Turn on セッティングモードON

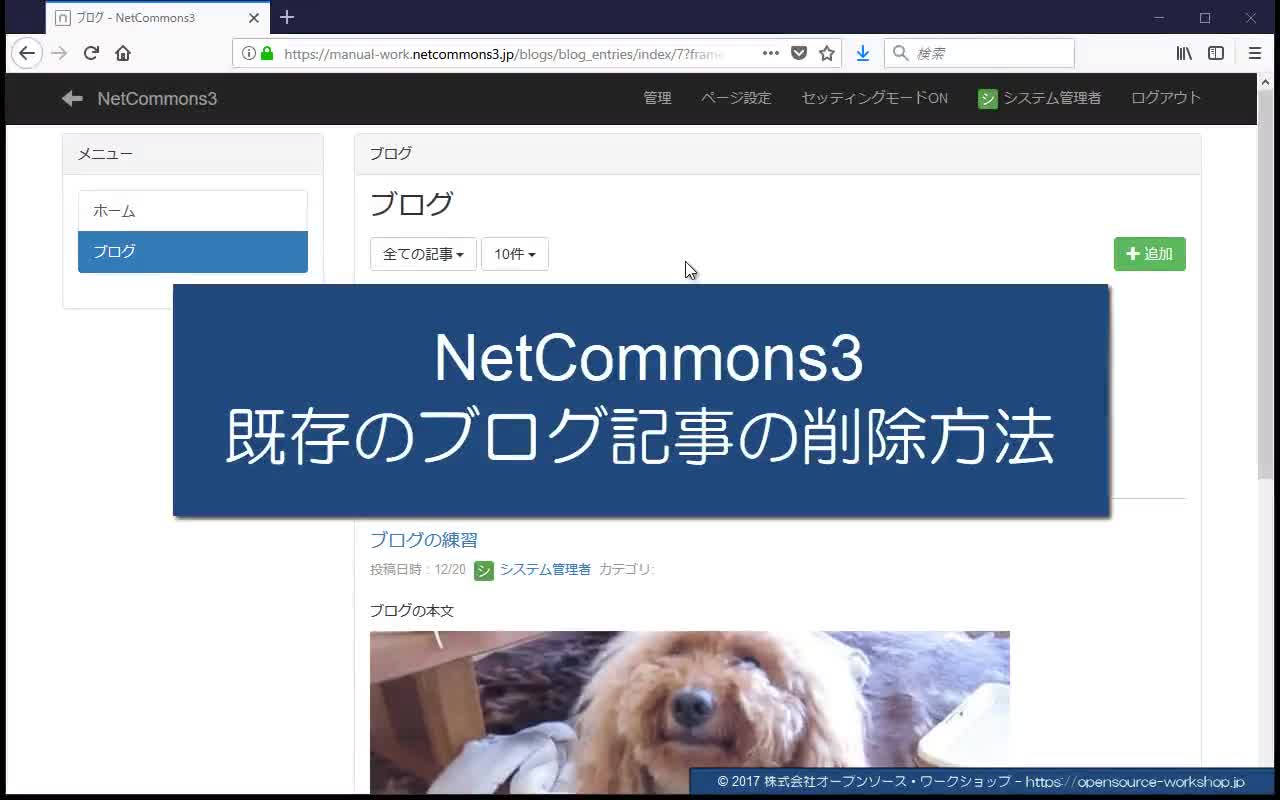point(874,98)
